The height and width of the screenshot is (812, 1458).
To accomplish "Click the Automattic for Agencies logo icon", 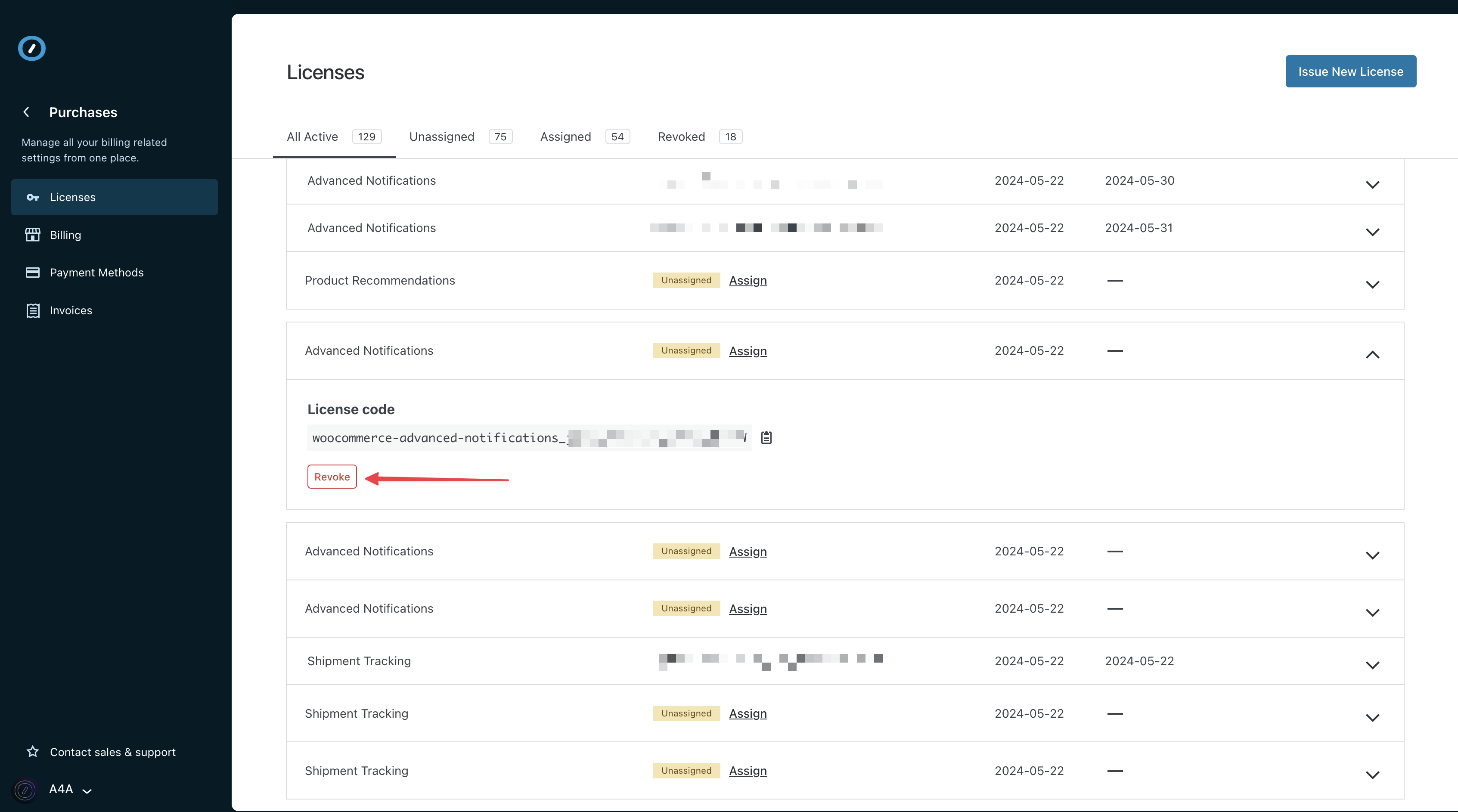I will (x=32, y=48).
